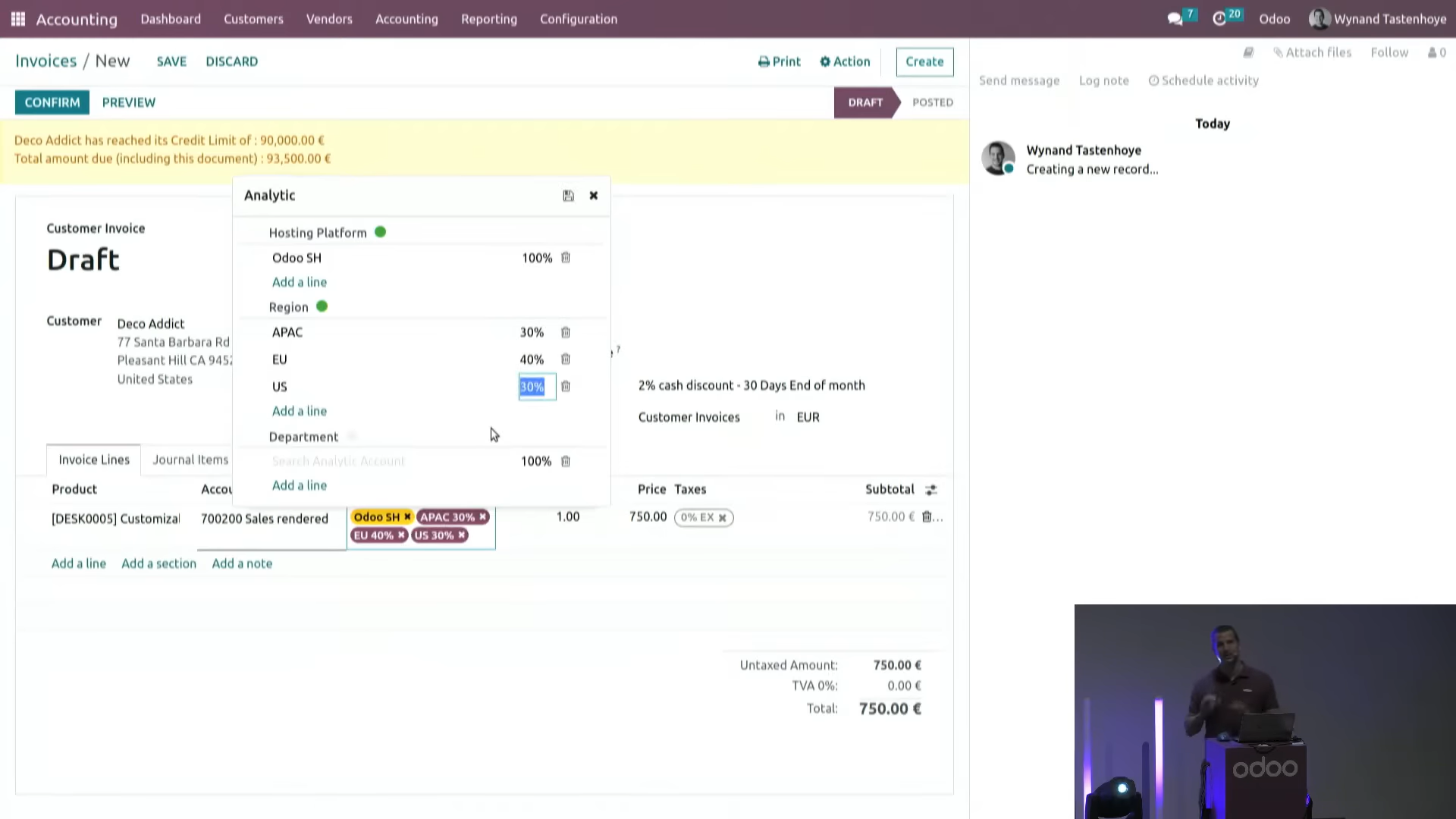This screenshot has height=819, width=1456.
Task: Open the Customers menu
Action: pos(253,19)
